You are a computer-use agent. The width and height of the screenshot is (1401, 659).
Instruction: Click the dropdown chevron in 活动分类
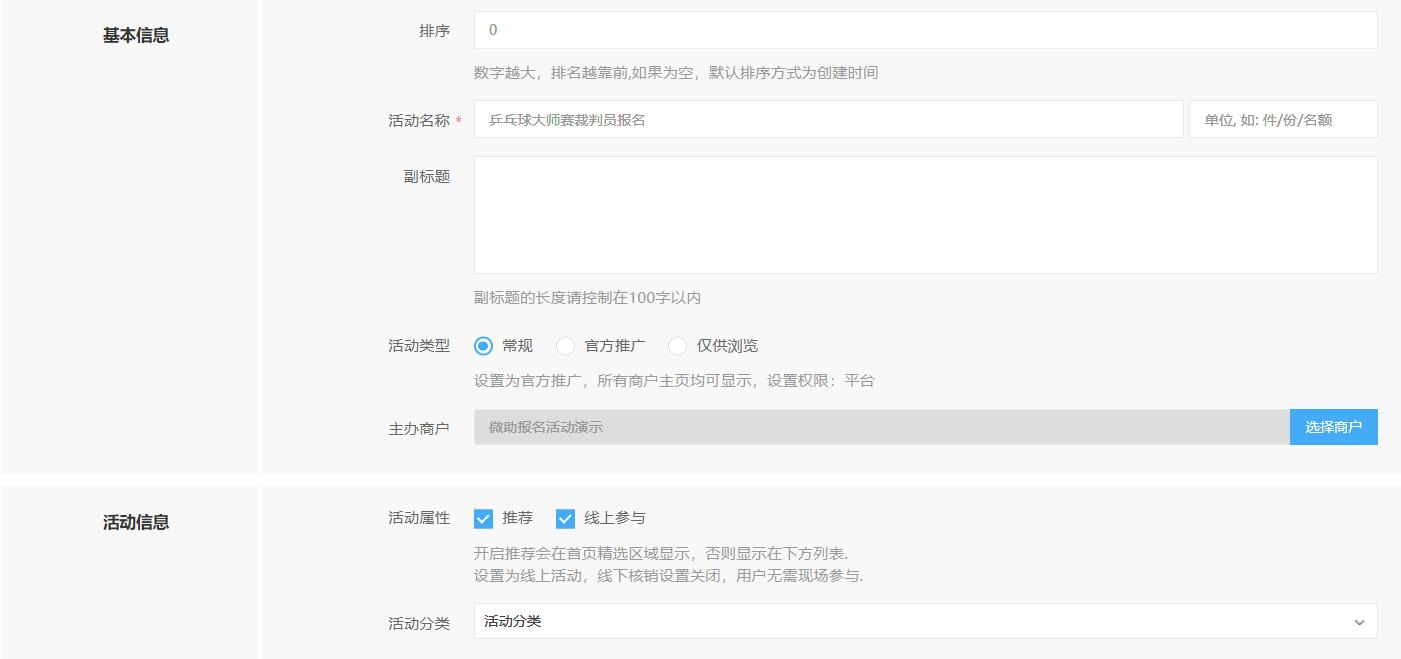point(1358,622)
